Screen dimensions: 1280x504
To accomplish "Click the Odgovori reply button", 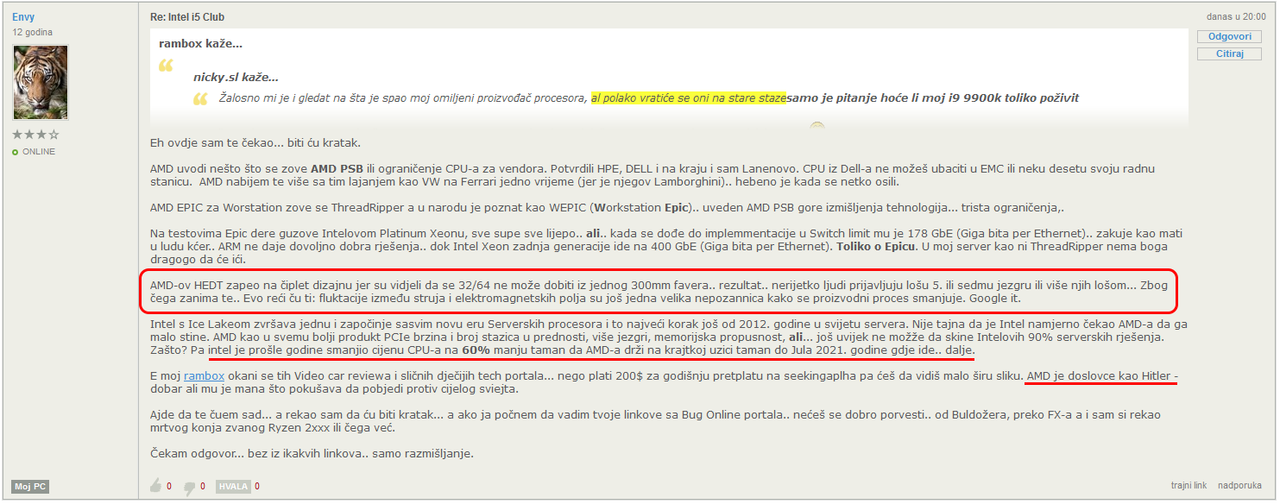I will coord(1229,37).
